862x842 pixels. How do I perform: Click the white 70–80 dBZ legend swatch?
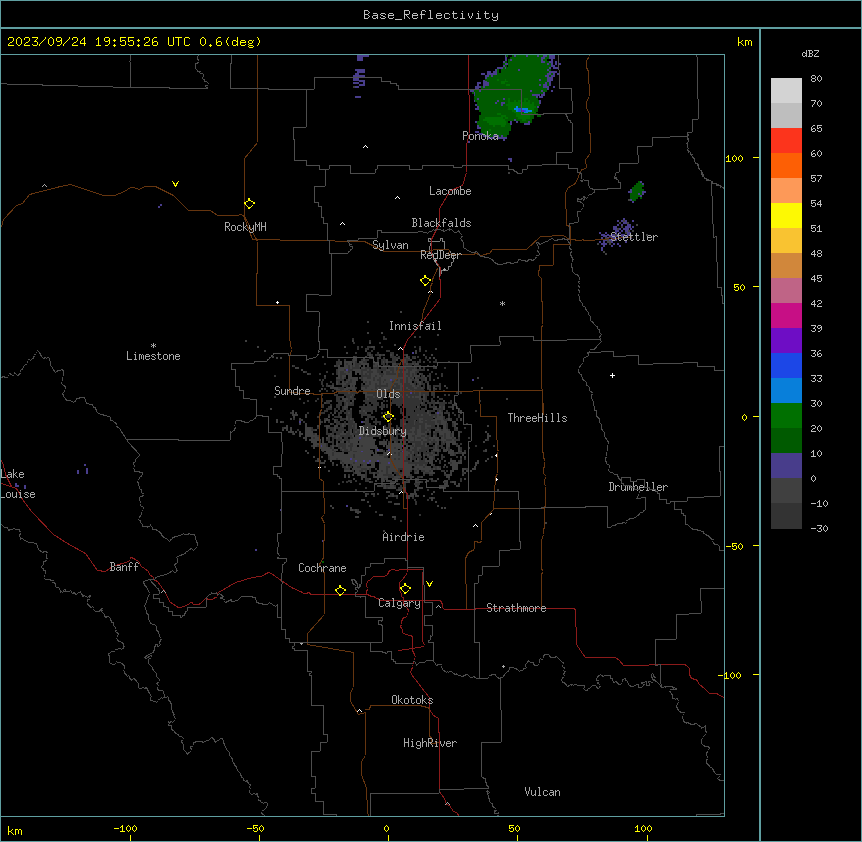pyautogui.click(x=786, y=91)
